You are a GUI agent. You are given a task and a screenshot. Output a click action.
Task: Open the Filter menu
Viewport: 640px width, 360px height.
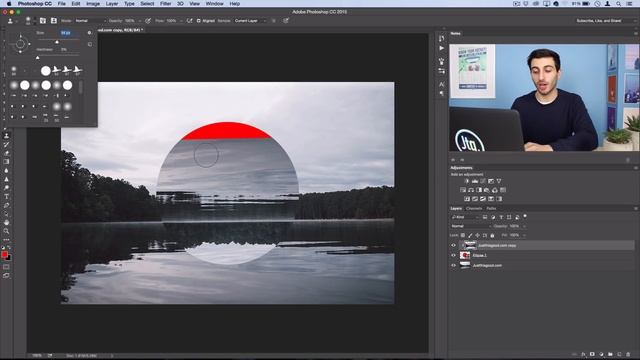click(165, 4)
